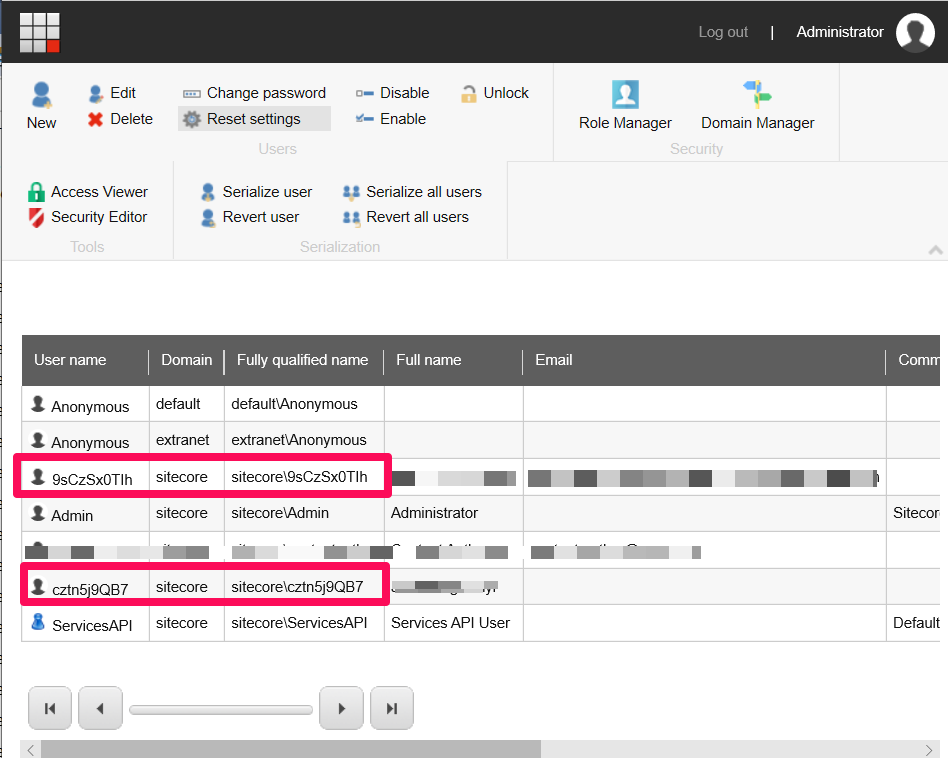Click the Administrator account name

point(840,32)
